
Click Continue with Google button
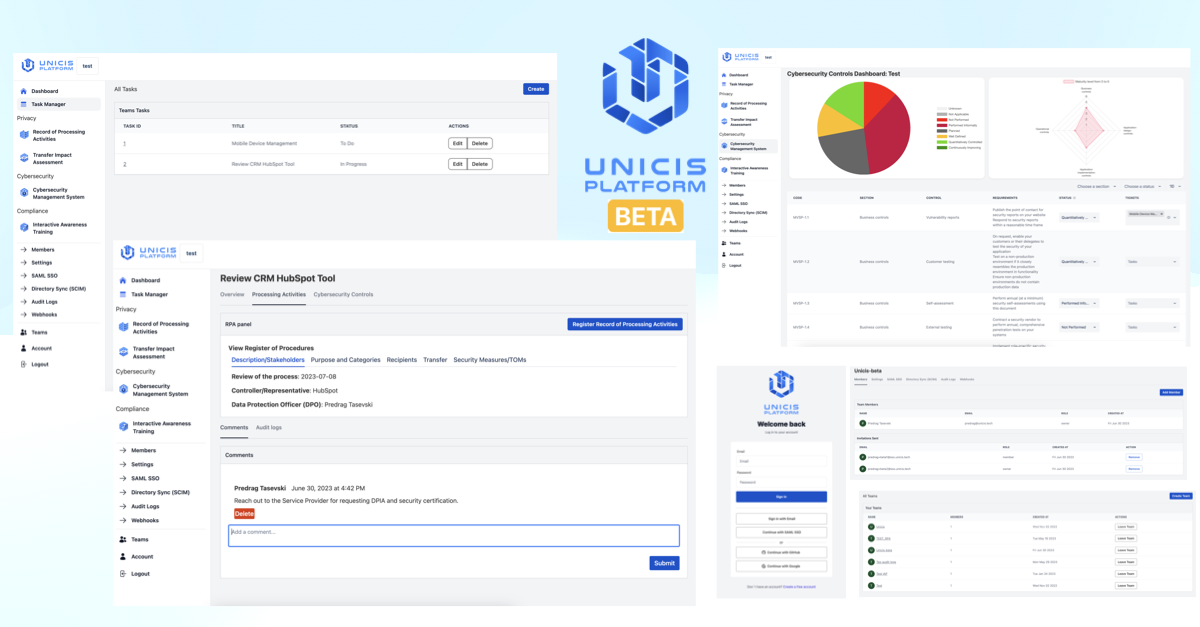(x=781, y=566)
